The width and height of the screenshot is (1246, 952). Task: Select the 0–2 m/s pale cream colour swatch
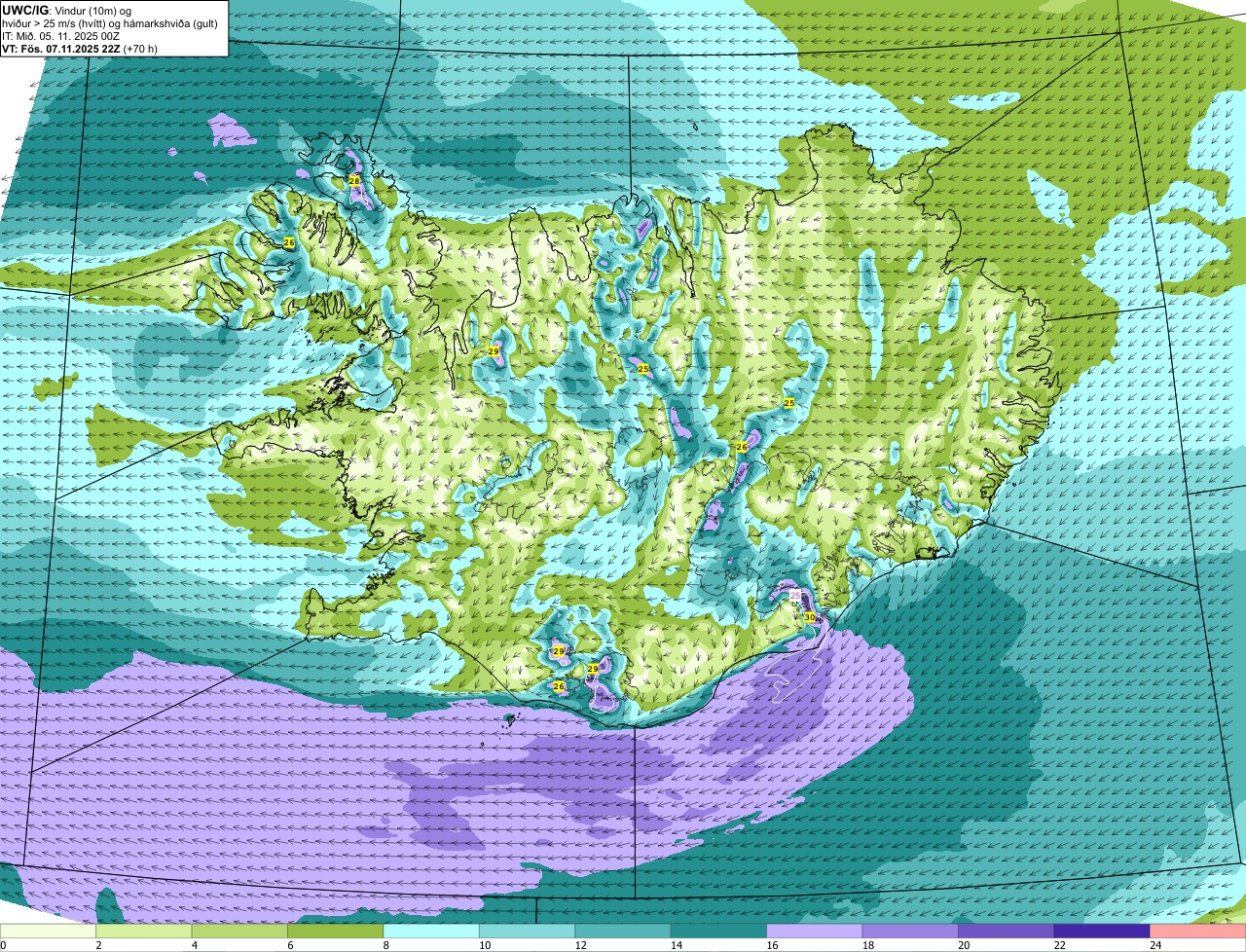tap(50, 931)
